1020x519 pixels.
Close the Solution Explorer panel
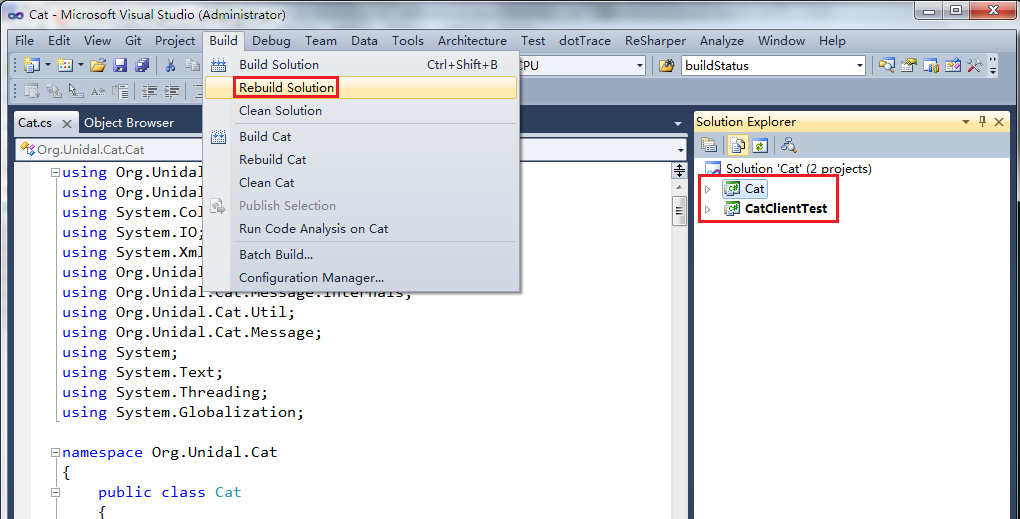[999, 122]
